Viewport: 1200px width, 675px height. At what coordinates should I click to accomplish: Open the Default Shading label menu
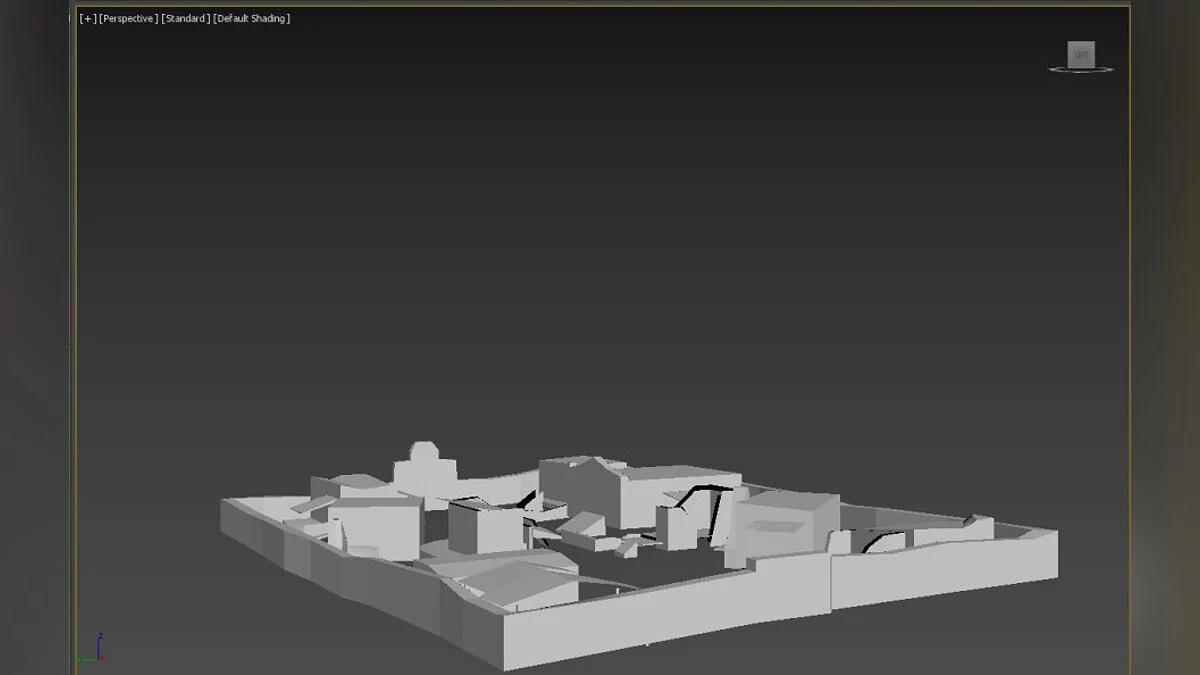coord(251,19)
